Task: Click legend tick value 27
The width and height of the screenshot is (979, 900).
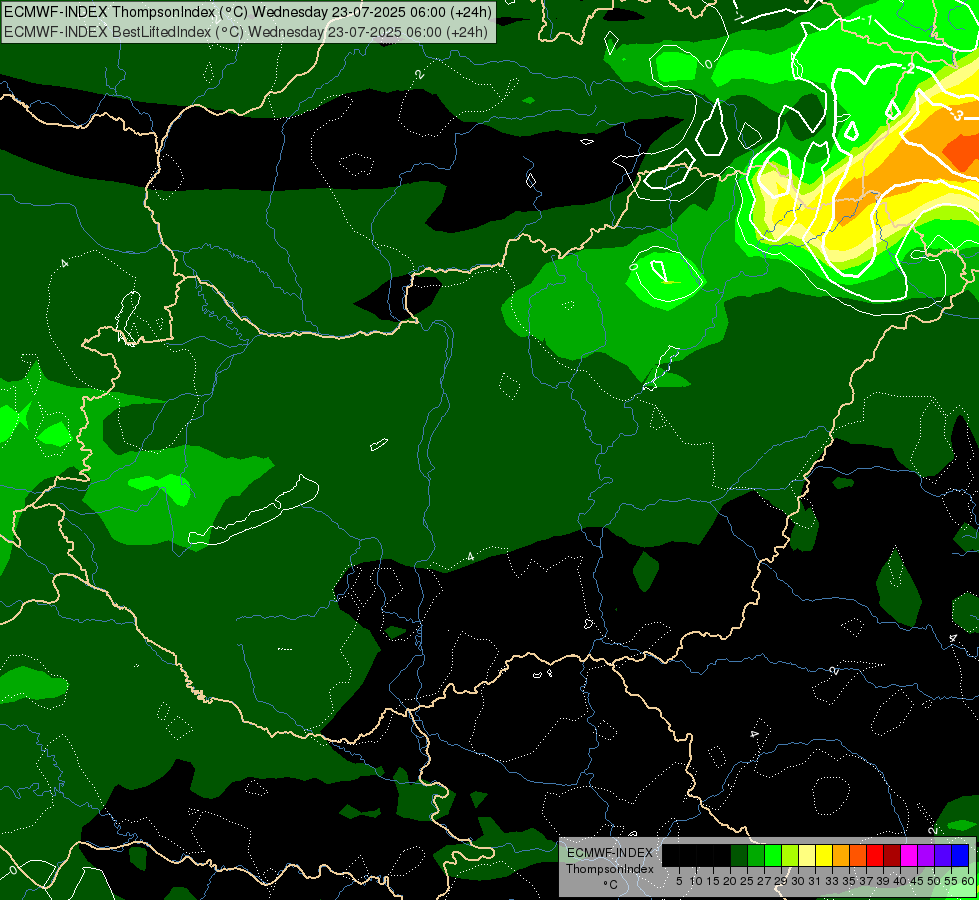Action: tap(764, 881)
